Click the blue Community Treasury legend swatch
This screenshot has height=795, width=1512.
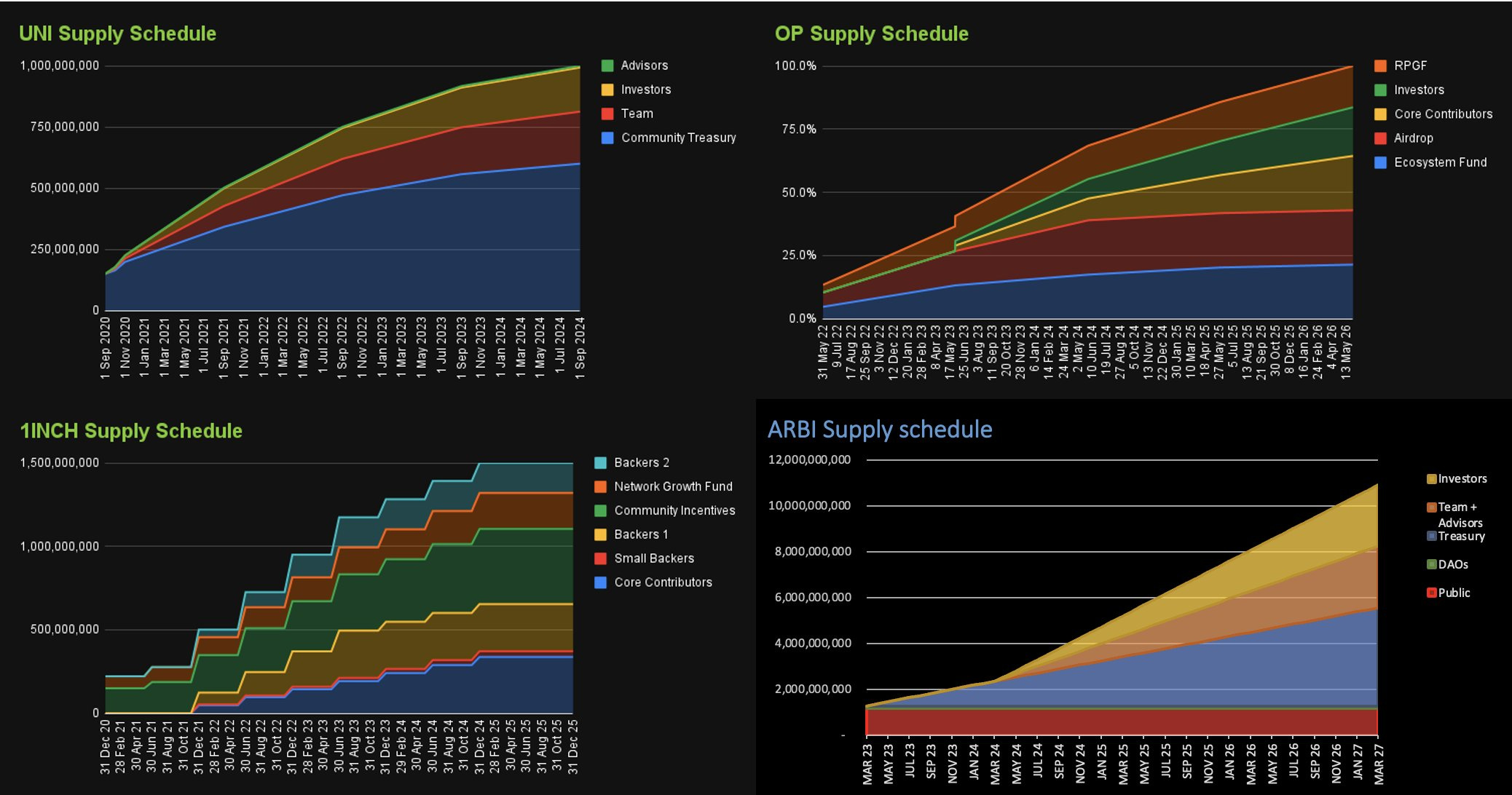click(x=607, y=138)
